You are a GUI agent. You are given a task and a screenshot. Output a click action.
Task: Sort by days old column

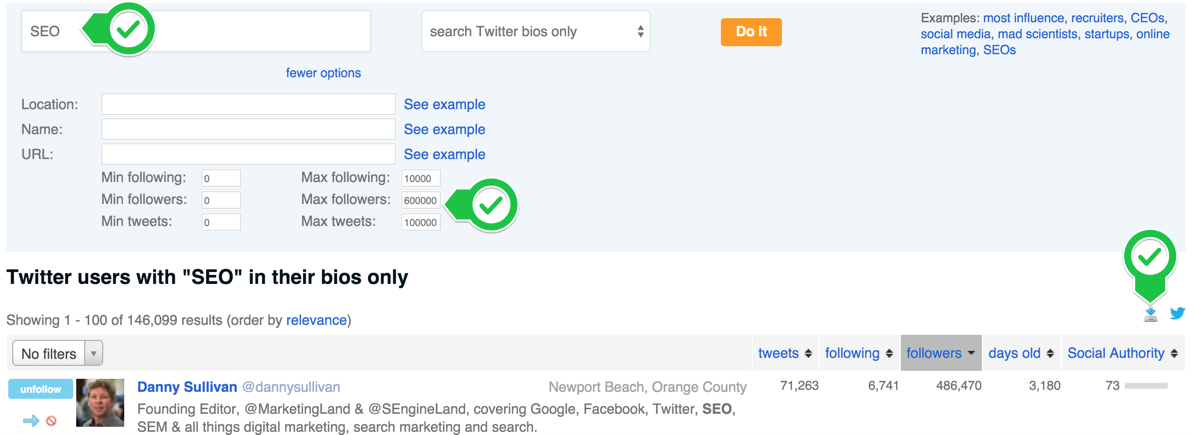click(x=1021, y=353)
